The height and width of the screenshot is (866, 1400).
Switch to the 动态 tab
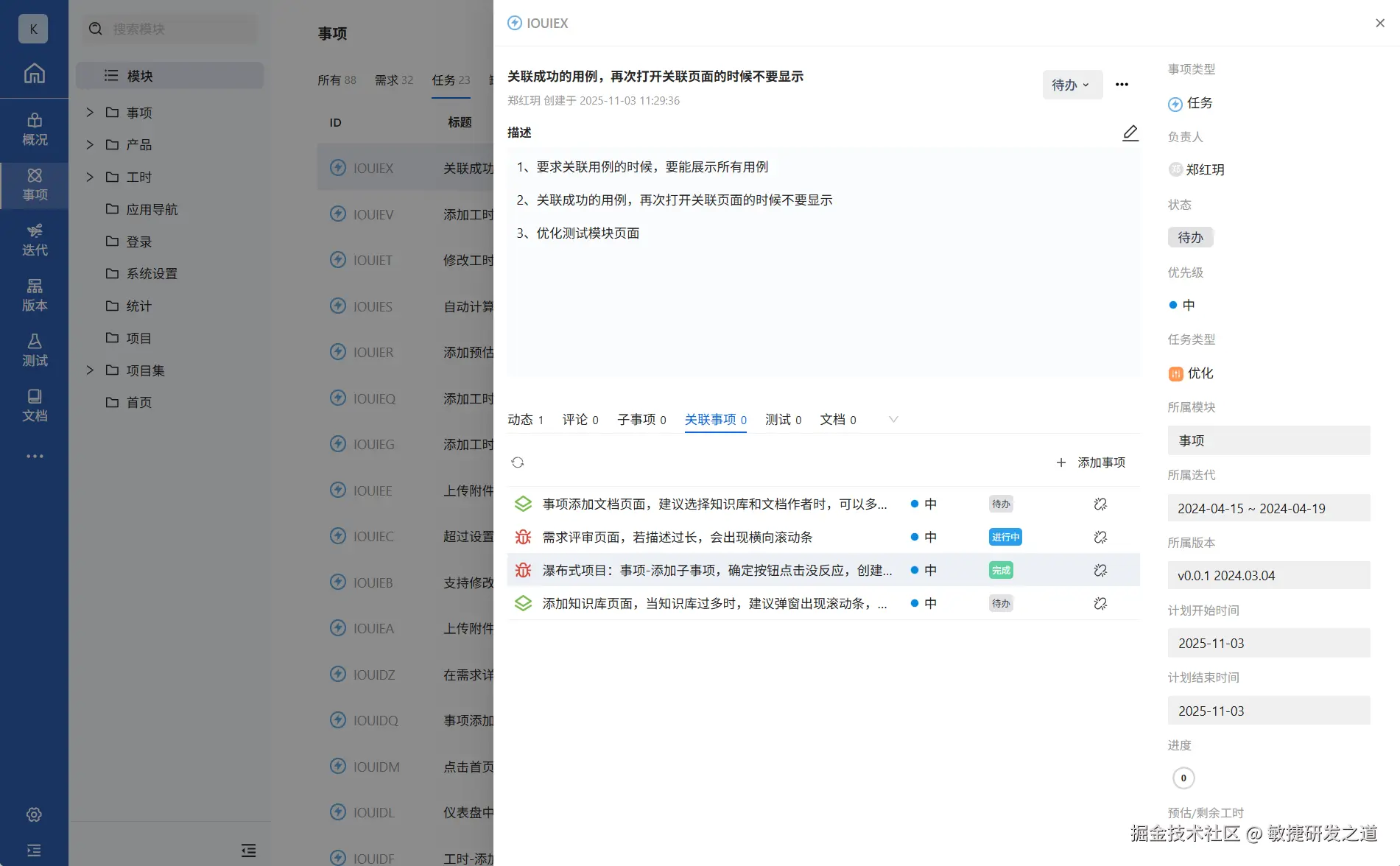click(526, 420)
